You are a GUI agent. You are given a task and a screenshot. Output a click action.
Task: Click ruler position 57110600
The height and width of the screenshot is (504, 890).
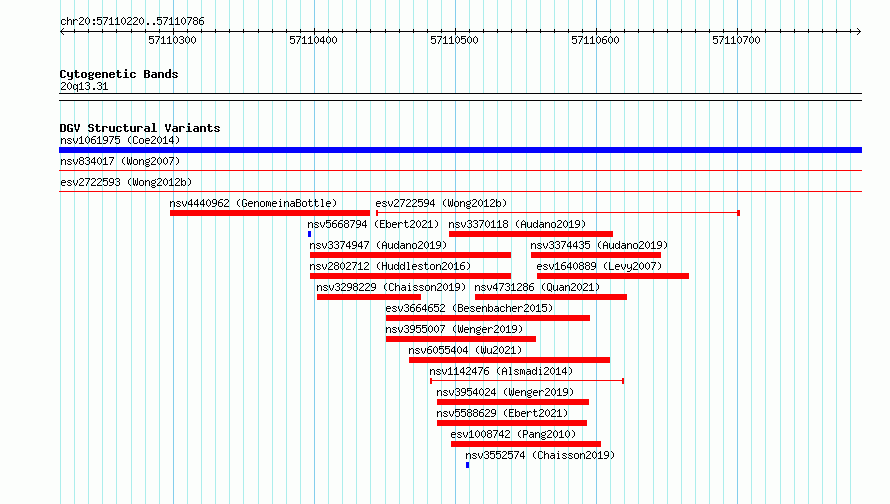tap(595, 40)
